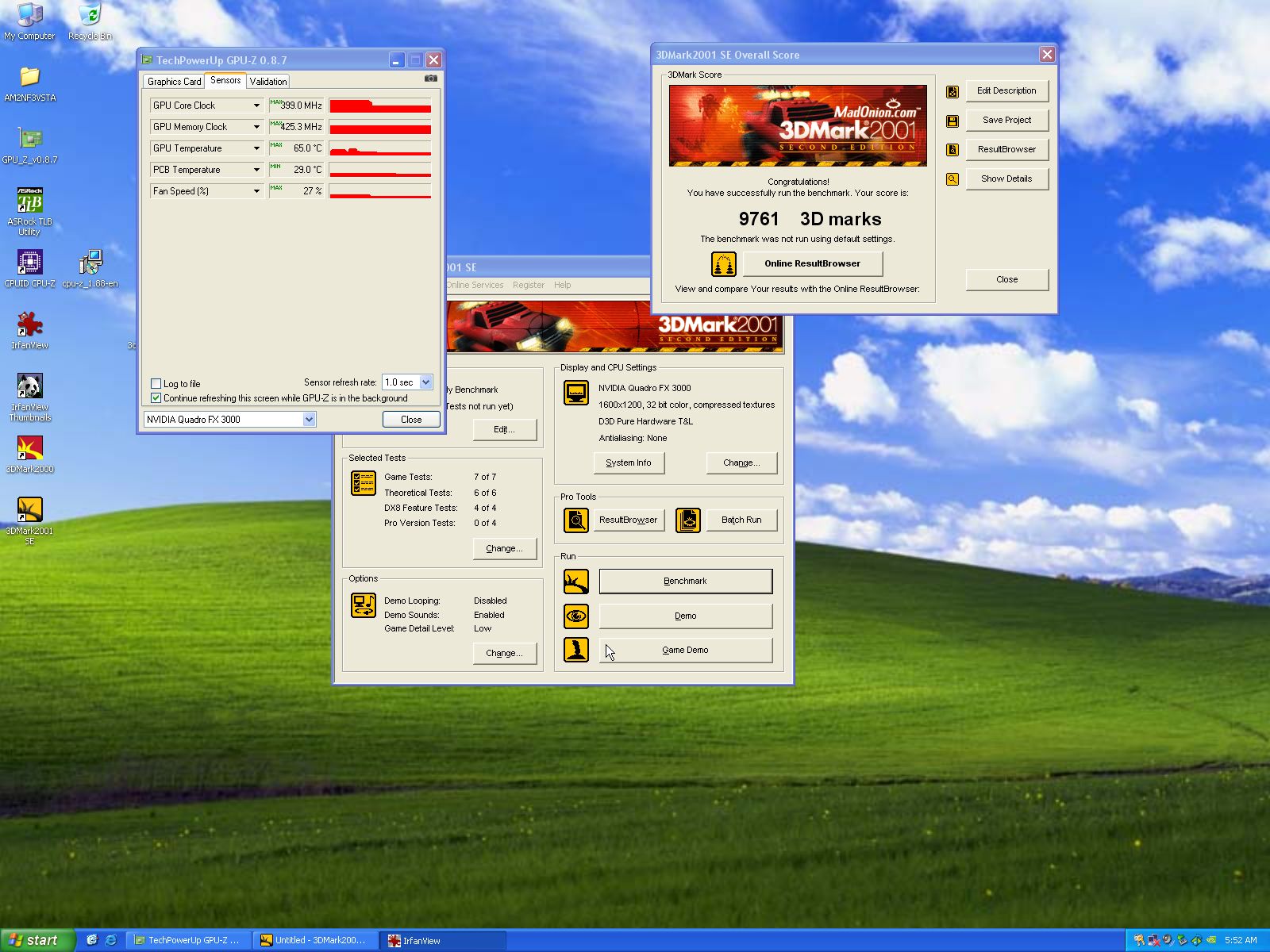The width and height of the screenshot is (1270, 952).
Task: Switch to the Sensors tab
Action: [x=225, y=80]
